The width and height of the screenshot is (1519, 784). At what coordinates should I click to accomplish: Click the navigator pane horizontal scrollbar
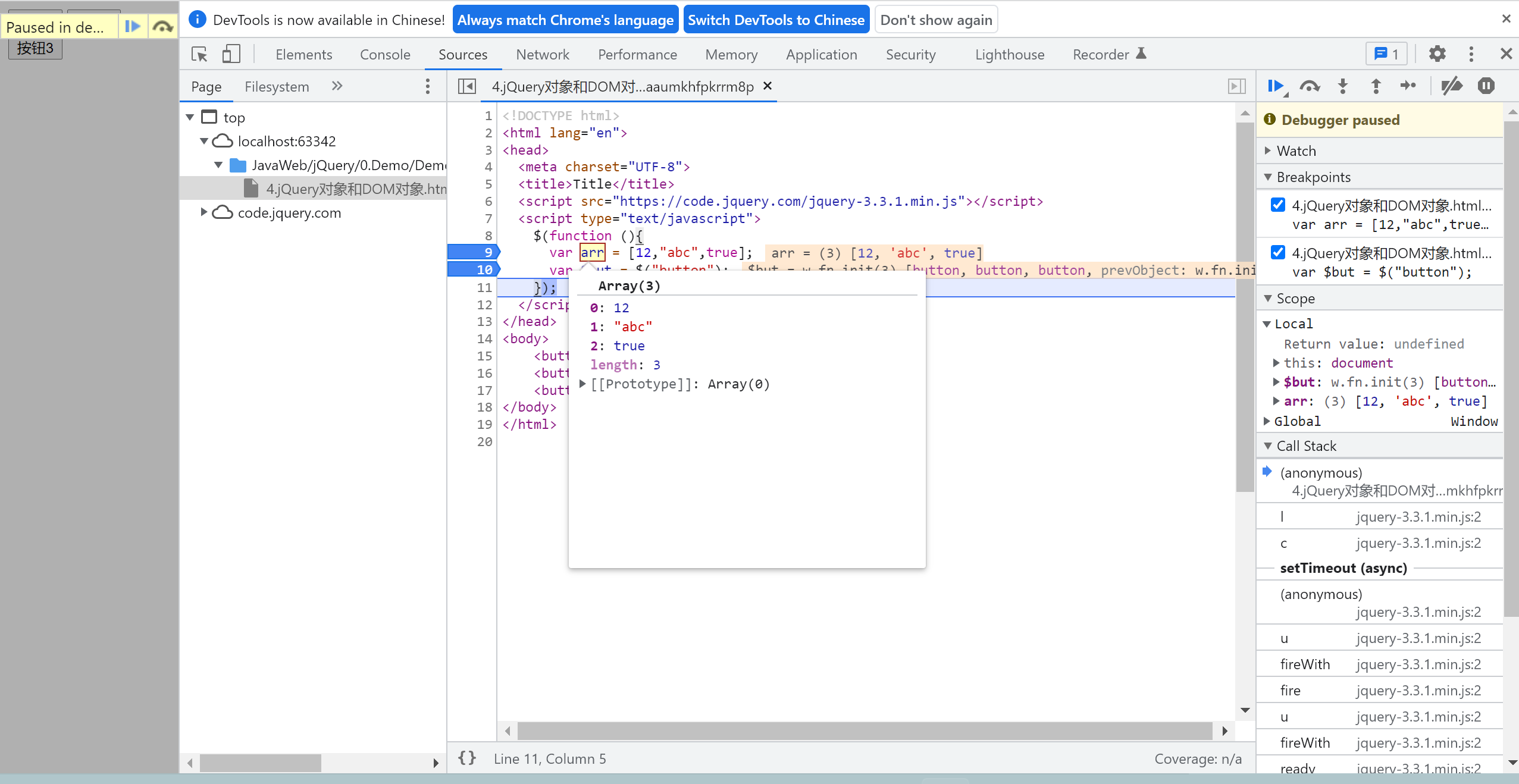(260, 763)
